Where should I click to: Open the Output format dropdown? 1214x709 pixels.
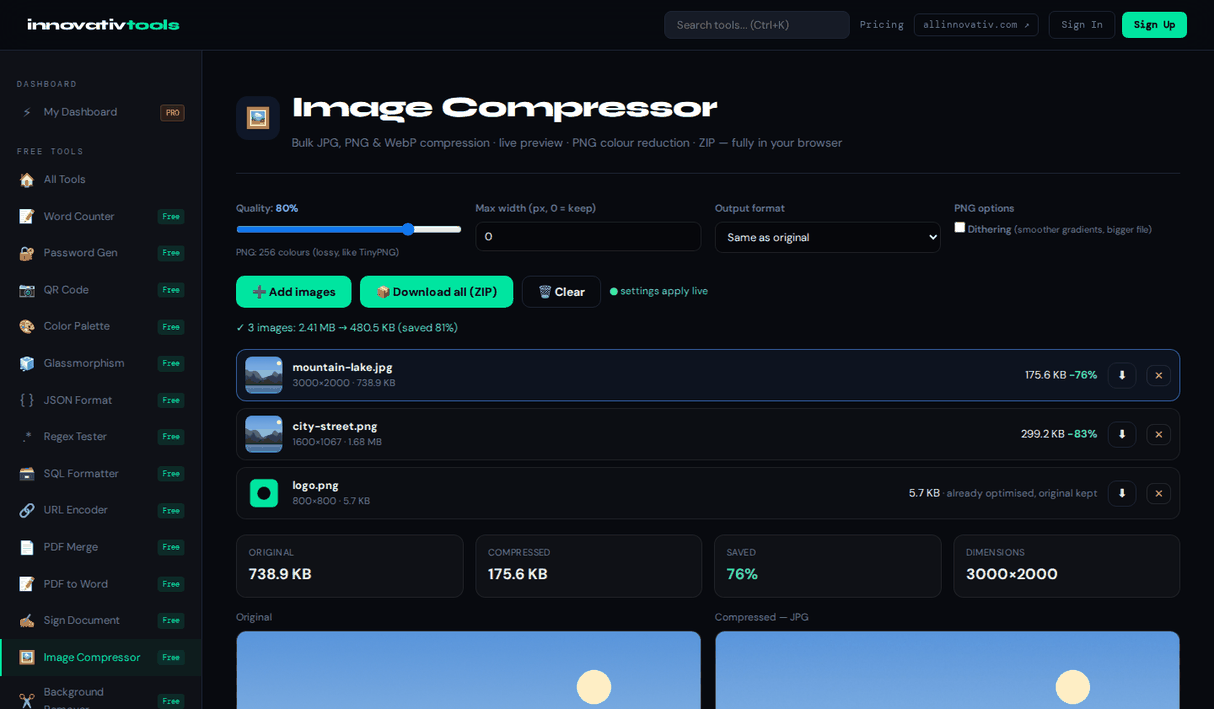[827, 237]
